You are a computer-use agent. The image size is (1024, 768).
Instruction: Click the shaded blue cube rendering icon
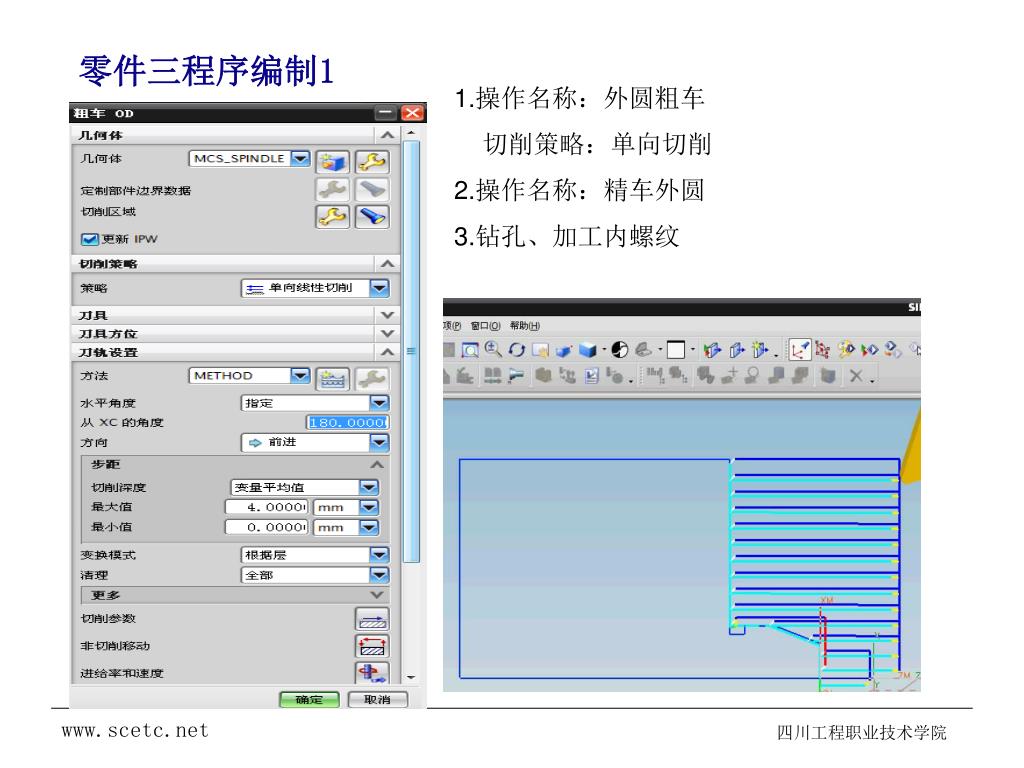[x=588, y=350]
